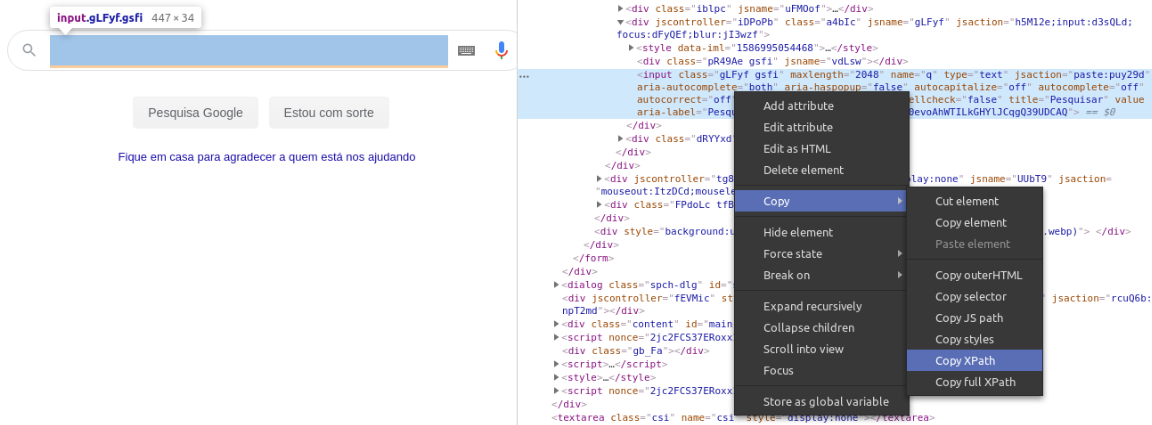Viewport: 1152px width, 425px height.
Task: Expand the div class content node
Action: tap(557, 324)
